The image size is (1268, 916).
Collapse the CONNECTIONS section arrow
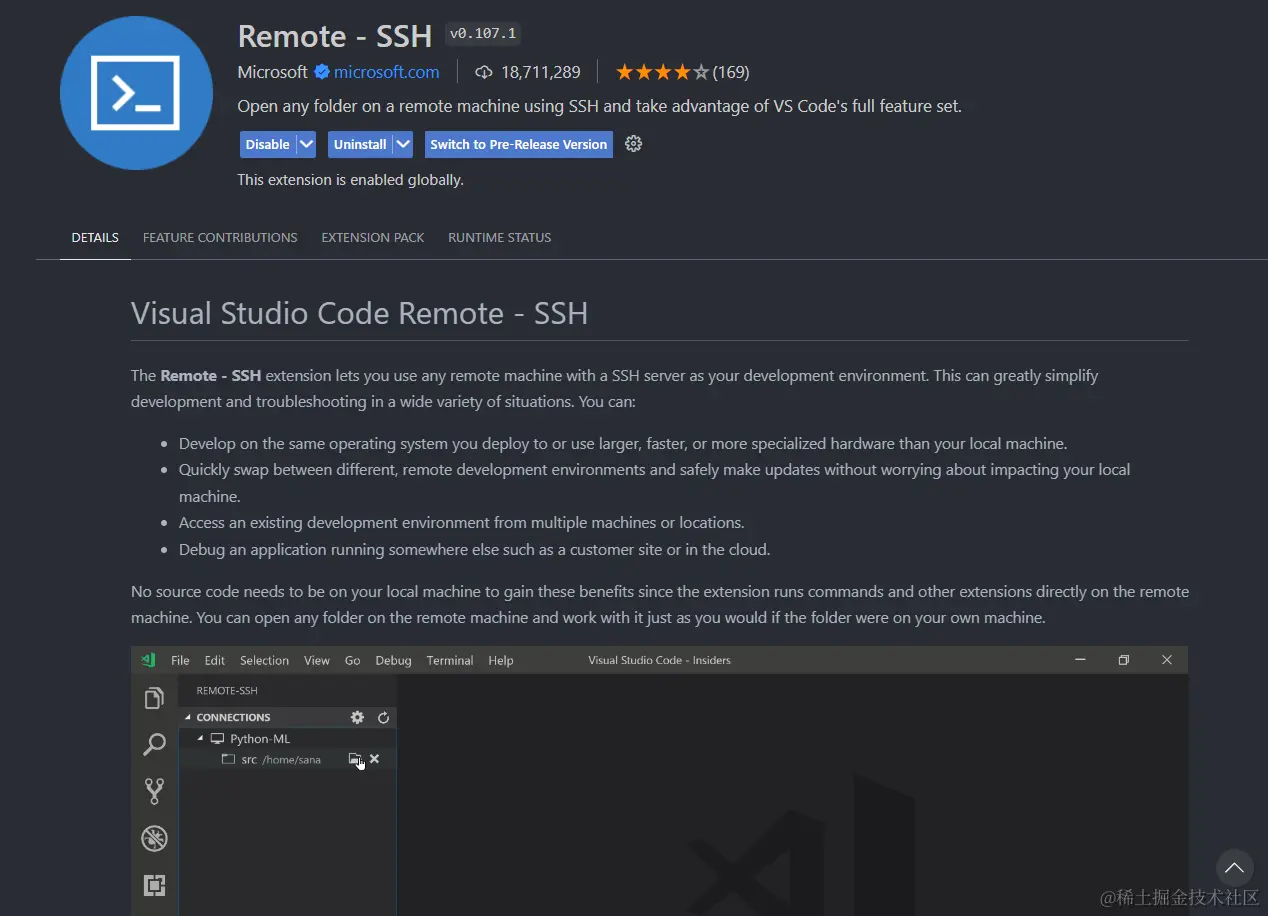pyautogui.click(x=187, y=717)
